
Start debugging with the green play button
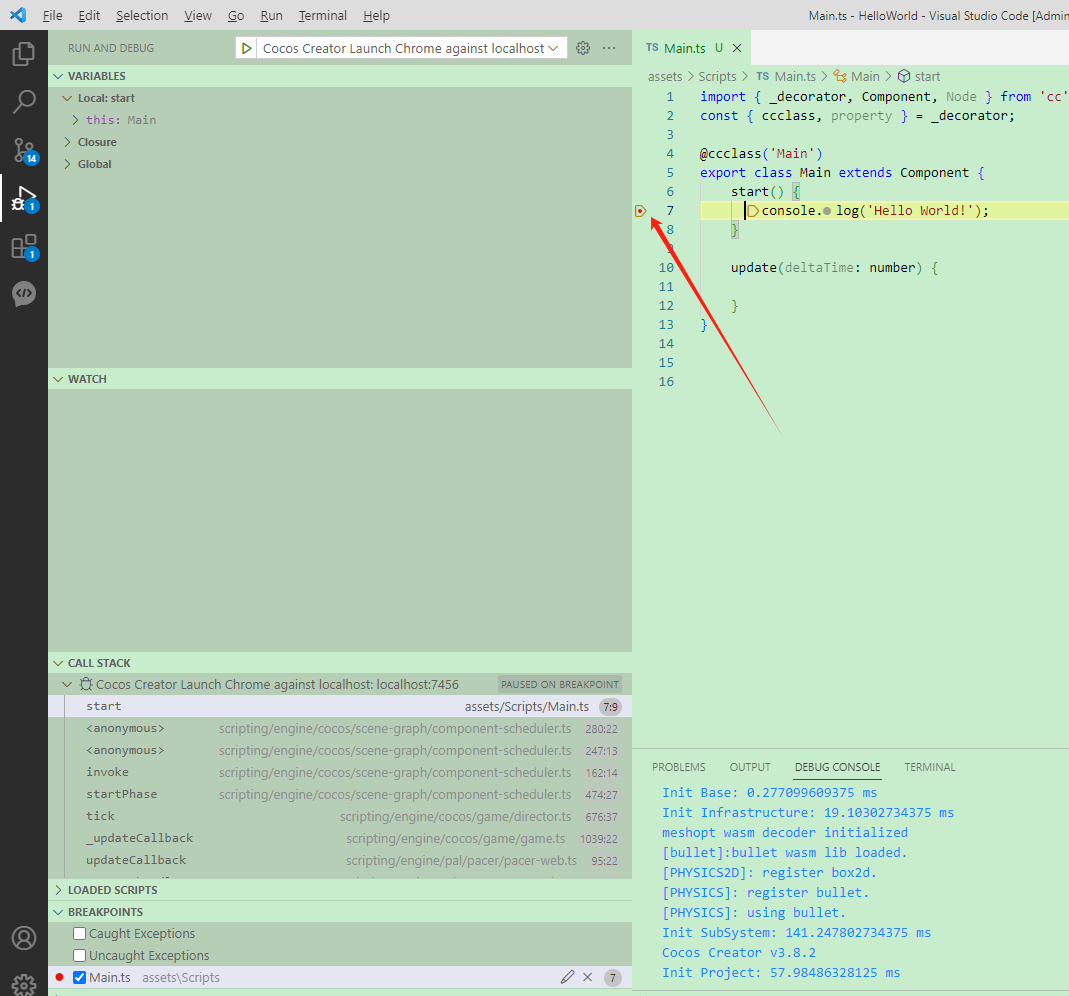point(247,48)
